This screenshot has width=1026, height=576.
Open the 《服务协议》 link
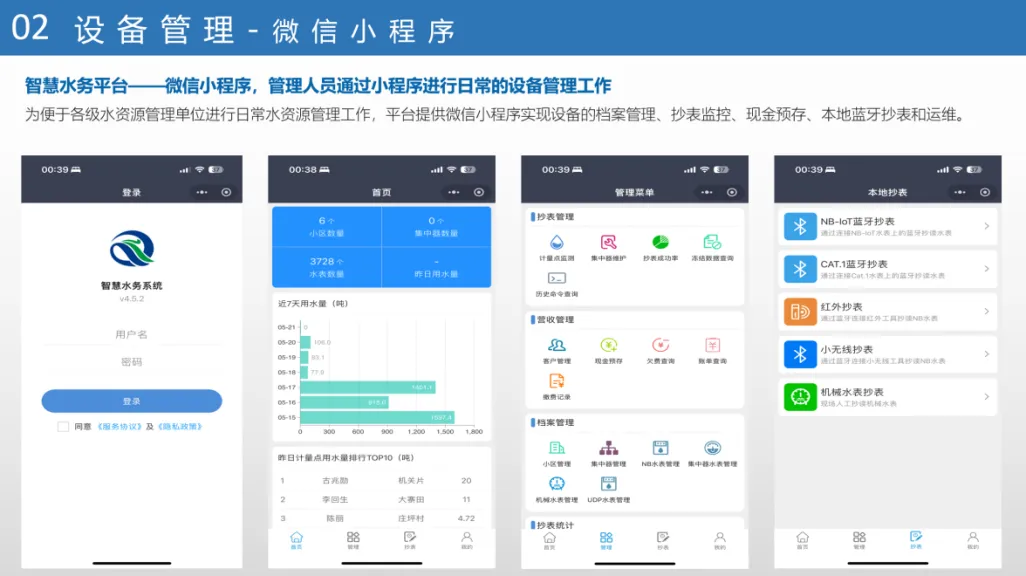[x=120, y=427]
